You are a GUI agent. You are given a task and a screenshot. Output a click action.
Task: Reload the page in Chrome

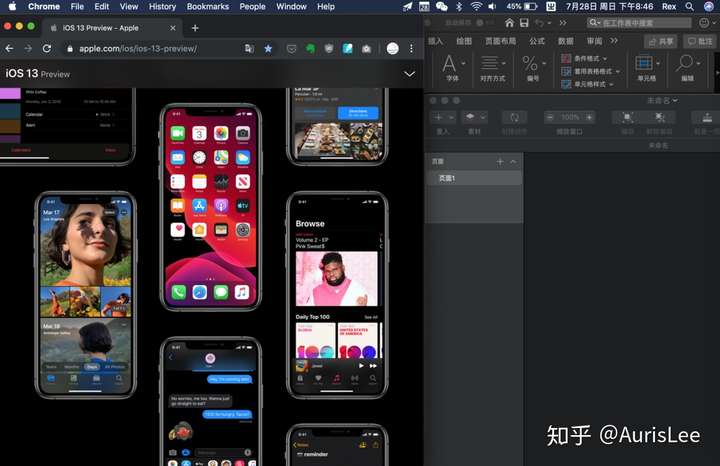[x=46, y=48]
